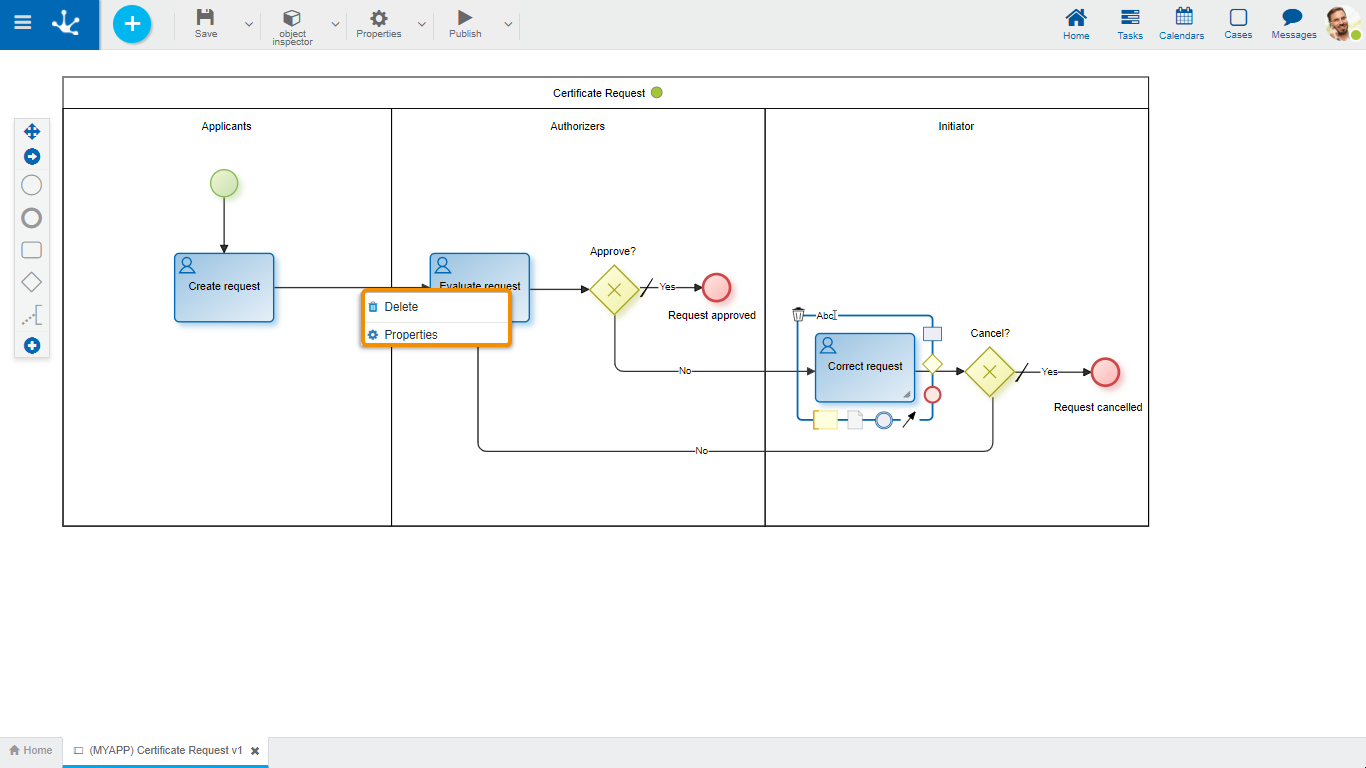Pick the end event thick circle tool

[x=32, y=218]
